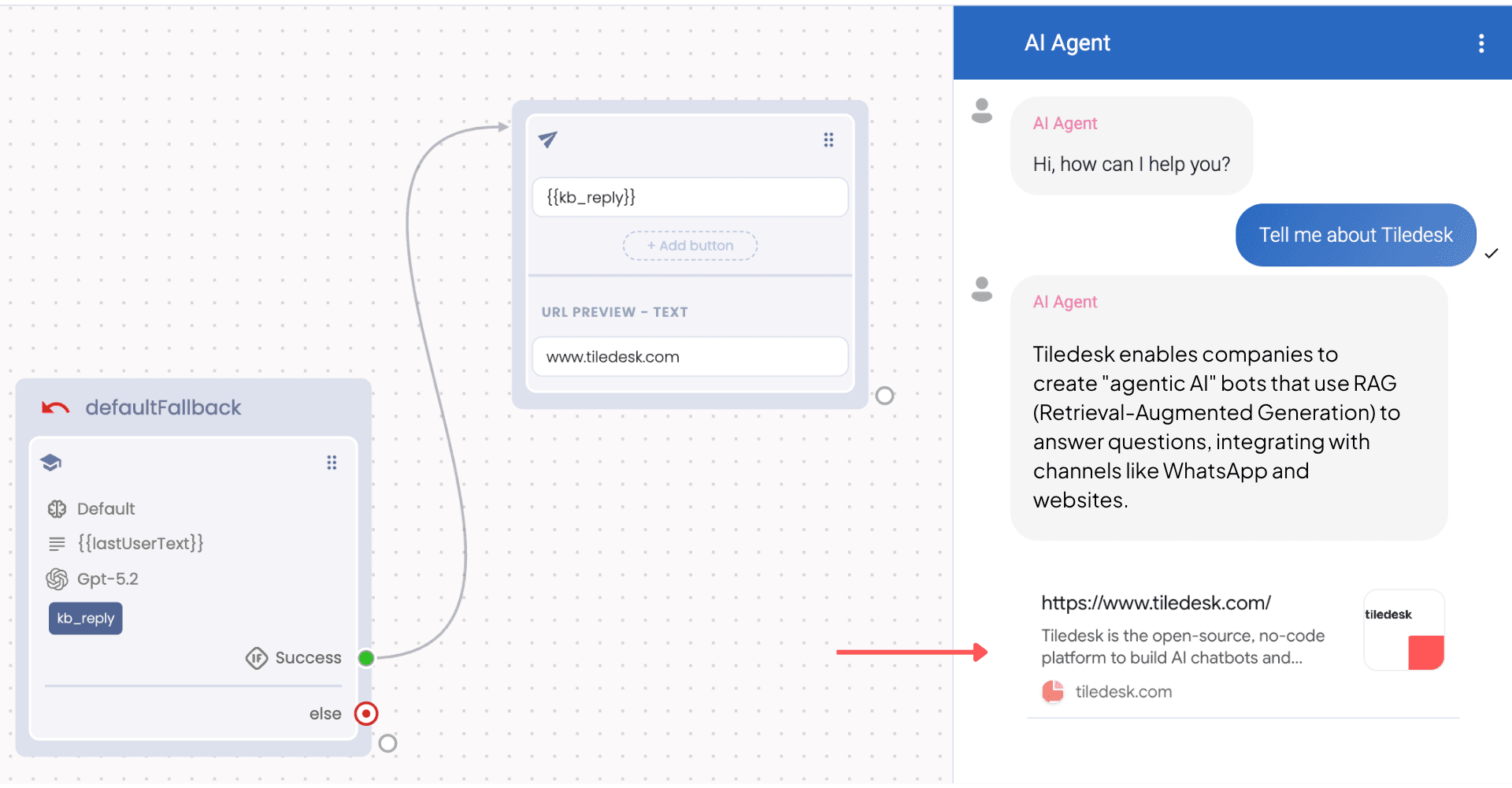
Task: Click the IF condition icon beside Success
Action: point(257,658)
